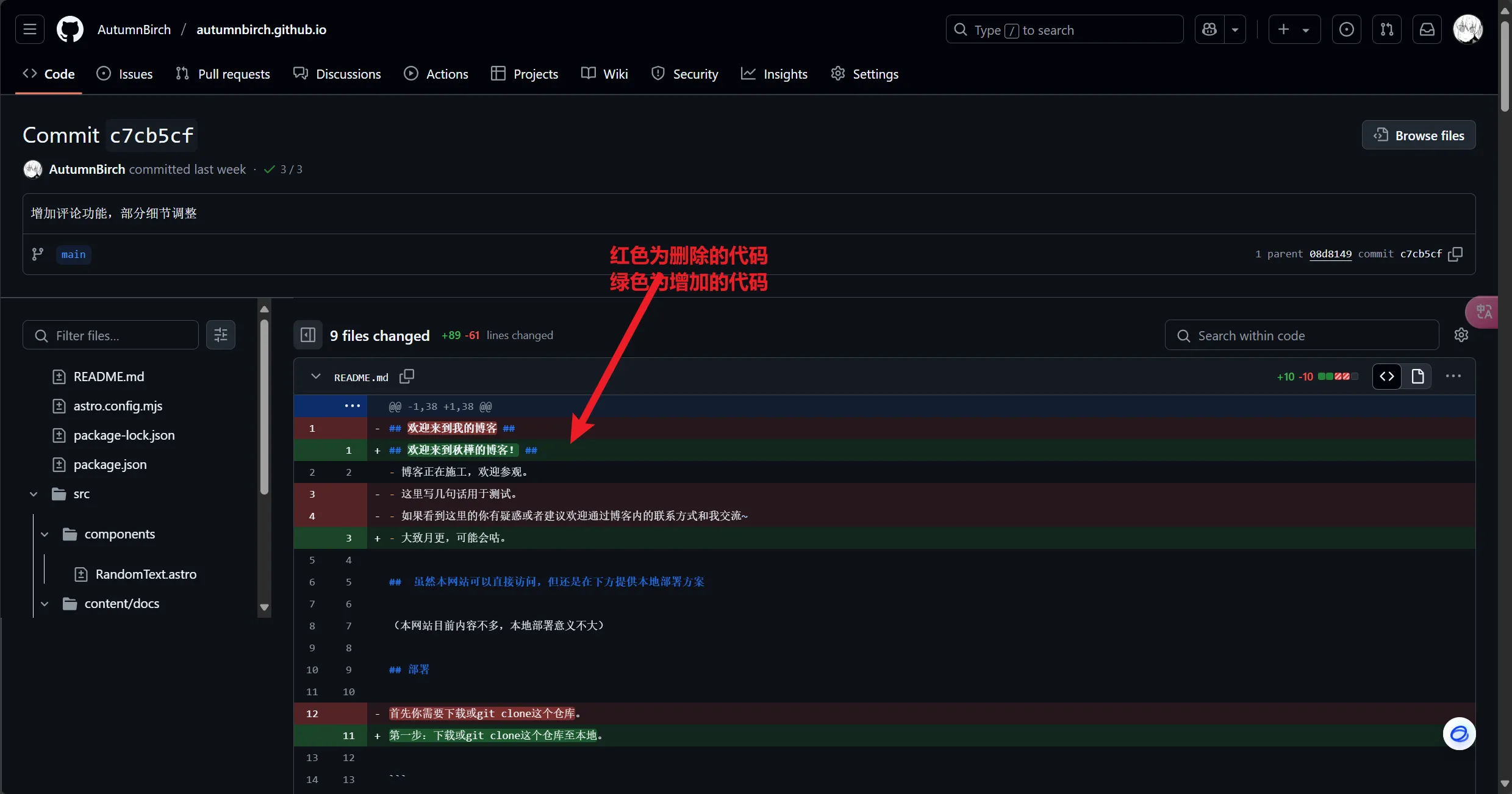Screen dimensions: 1512x794
Task: Open the Security tab
Action: (685, 74)
